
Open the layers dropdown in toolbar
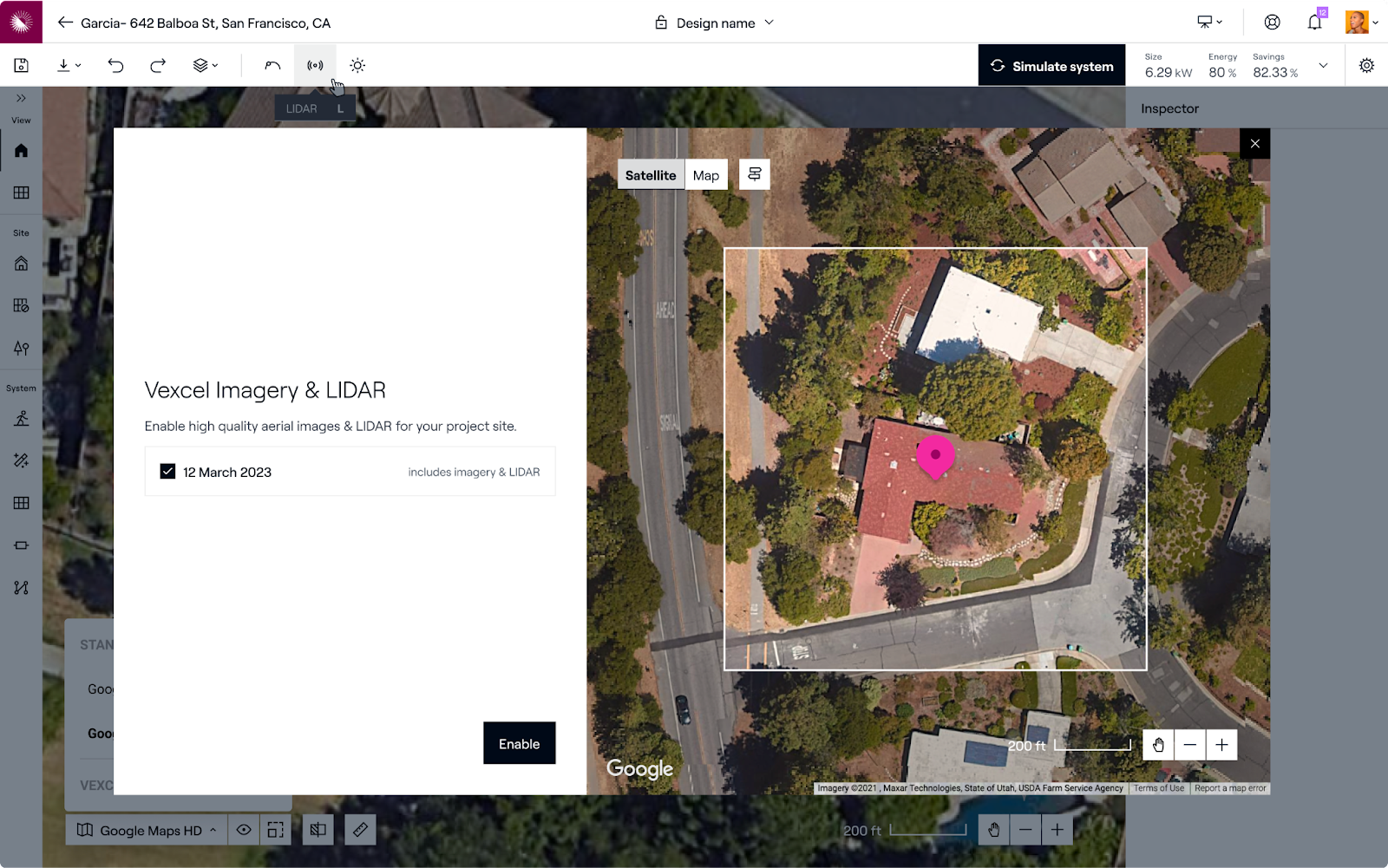coord(206,65)
